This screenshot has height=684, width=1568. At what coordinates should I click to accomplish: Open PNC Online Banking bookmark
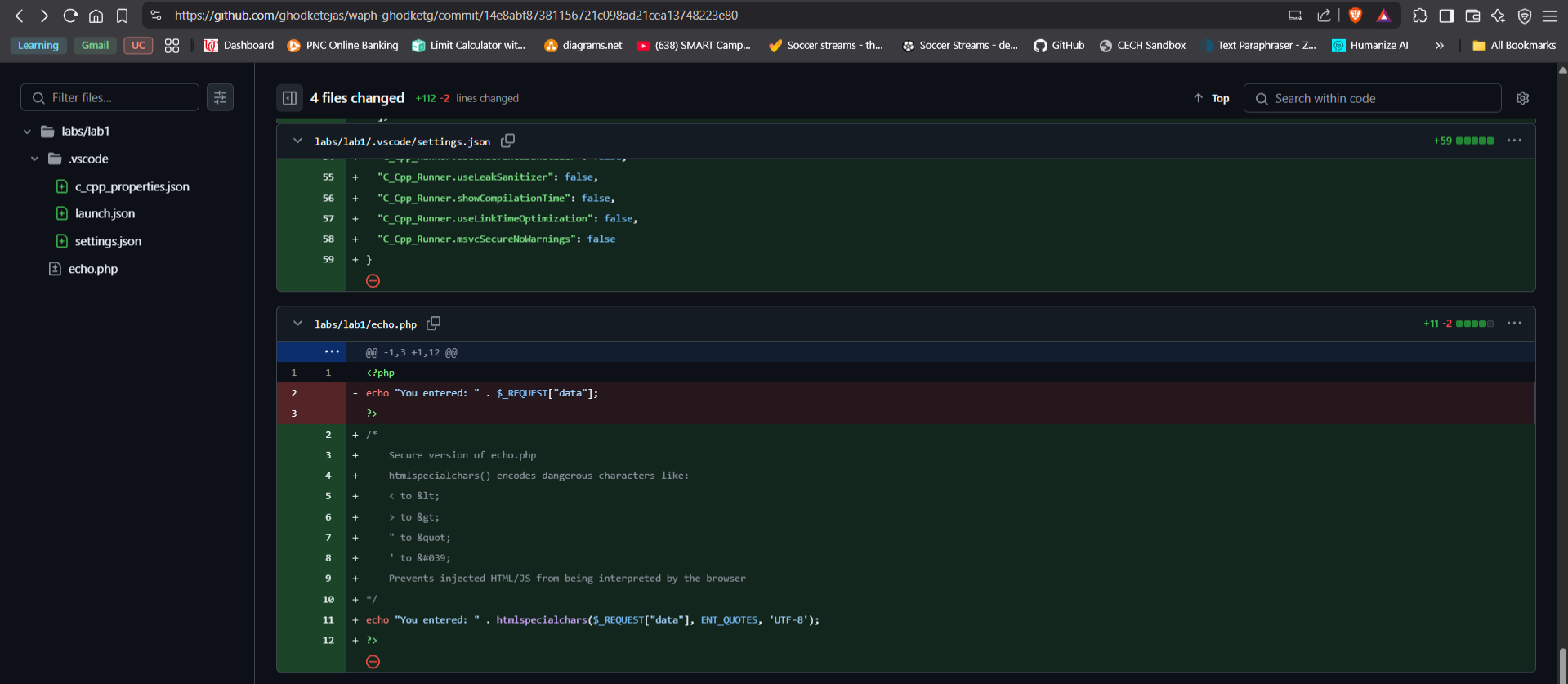[x=343, y=46]
